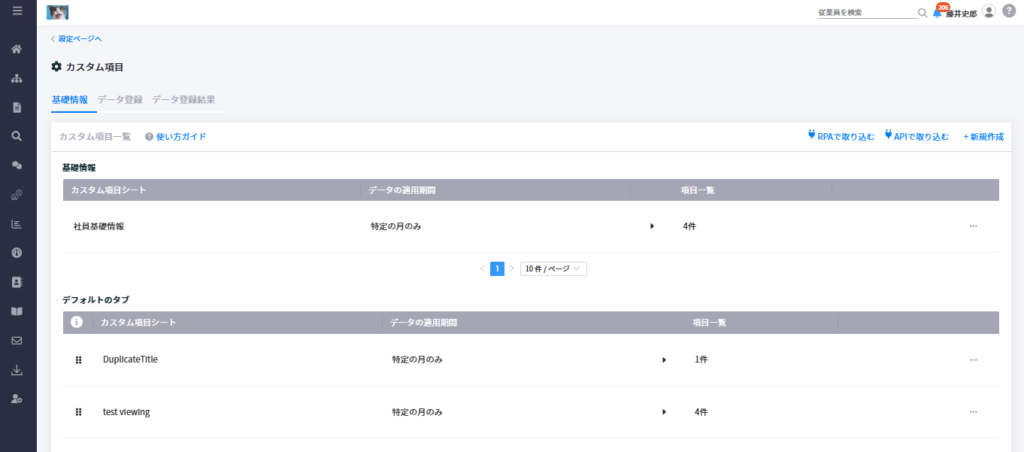Open the notification bell with 206 badge
Screen dimensions: 1024x452
[938, 12]
